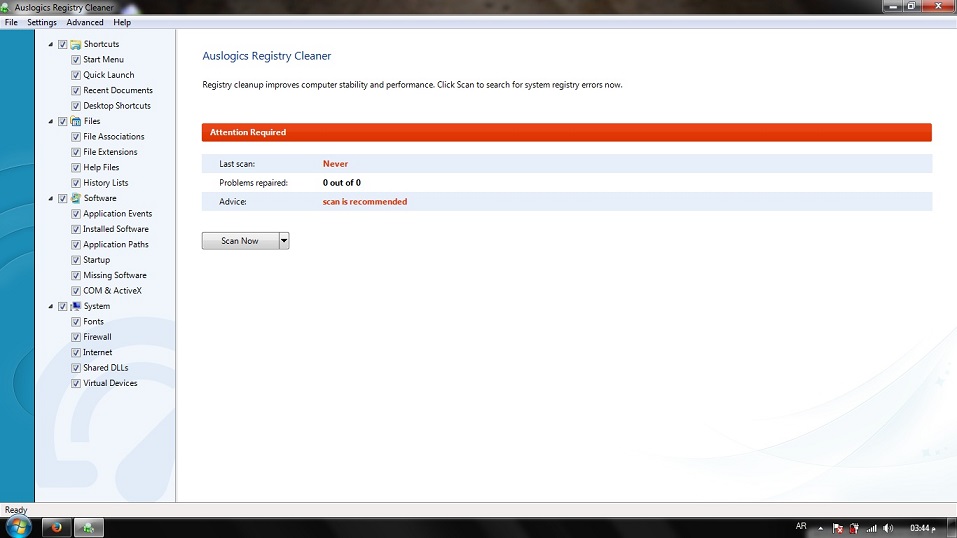Uncheck the System category checkbox

pyautogui.click(x=62, y=307)
